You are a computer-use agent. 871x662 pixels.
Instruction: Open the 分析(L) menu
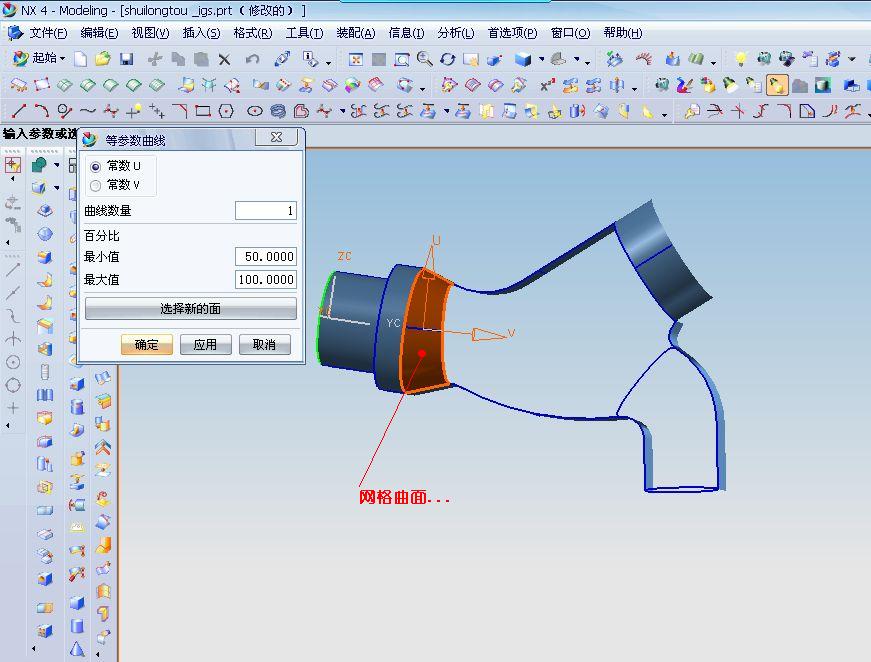(x=455, y=33)
